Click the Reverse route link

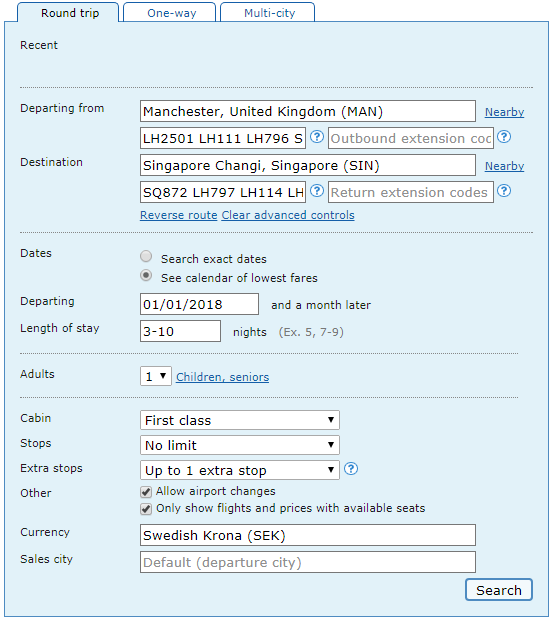coord(179,215)
